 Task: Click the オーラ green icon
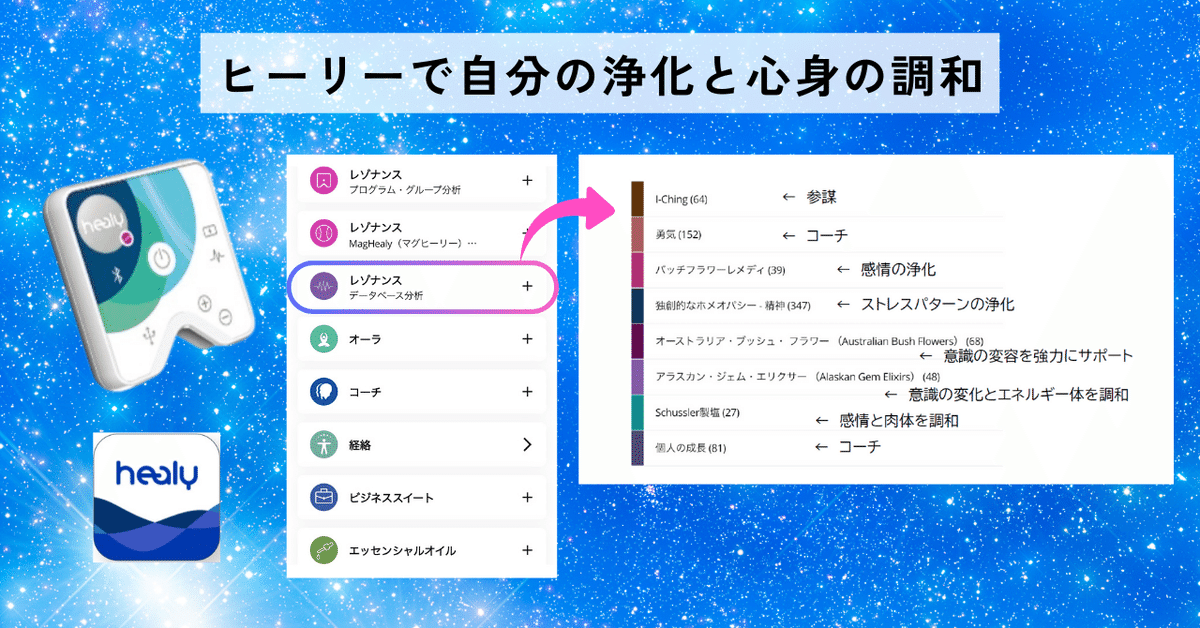click(323, 339)
